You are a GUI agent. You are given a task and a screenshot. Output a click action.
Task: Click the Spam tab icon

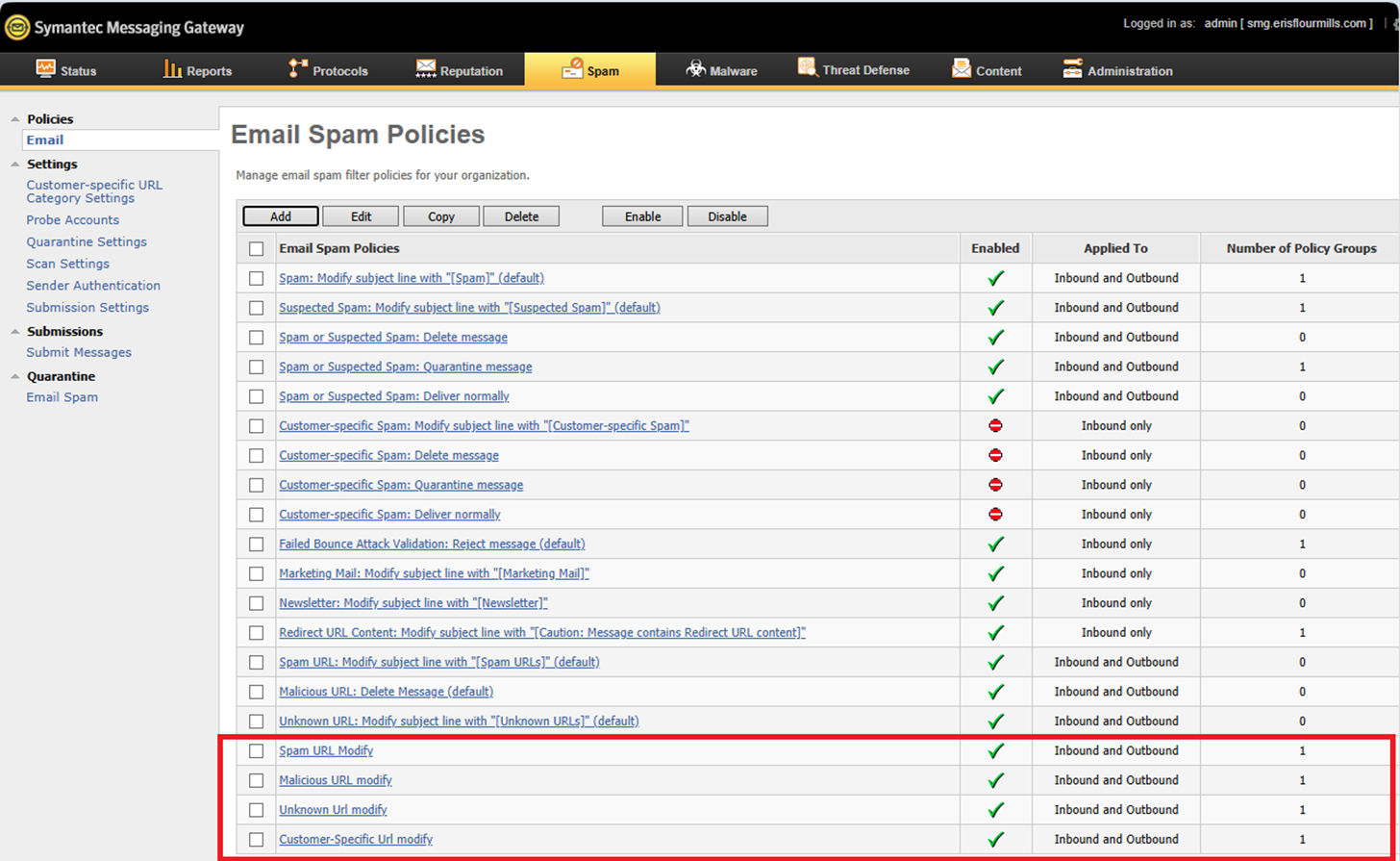(x=572, y=68)
